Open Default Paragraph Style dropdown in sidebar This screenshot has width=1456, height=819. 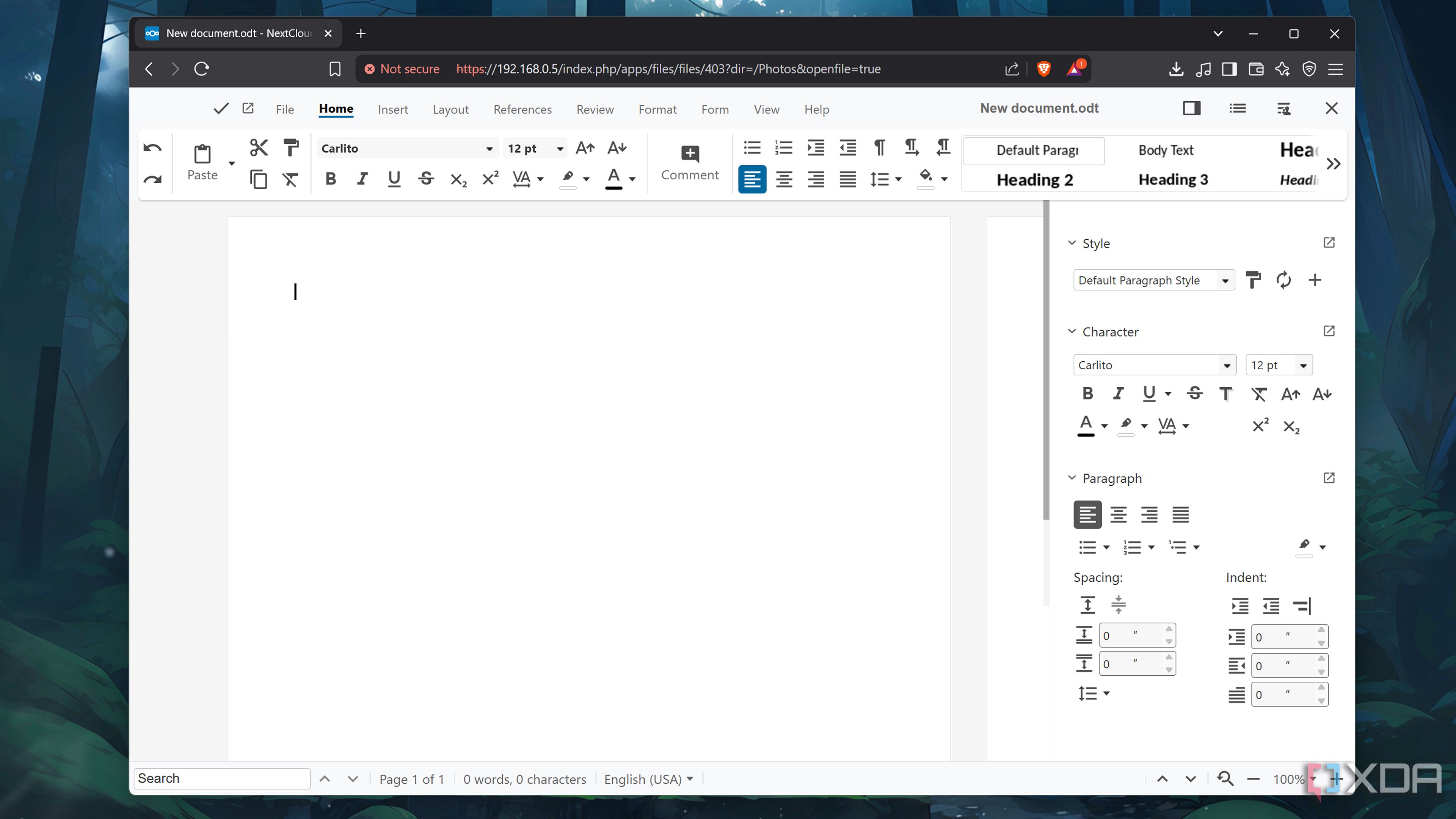(x=1225, y=281)
